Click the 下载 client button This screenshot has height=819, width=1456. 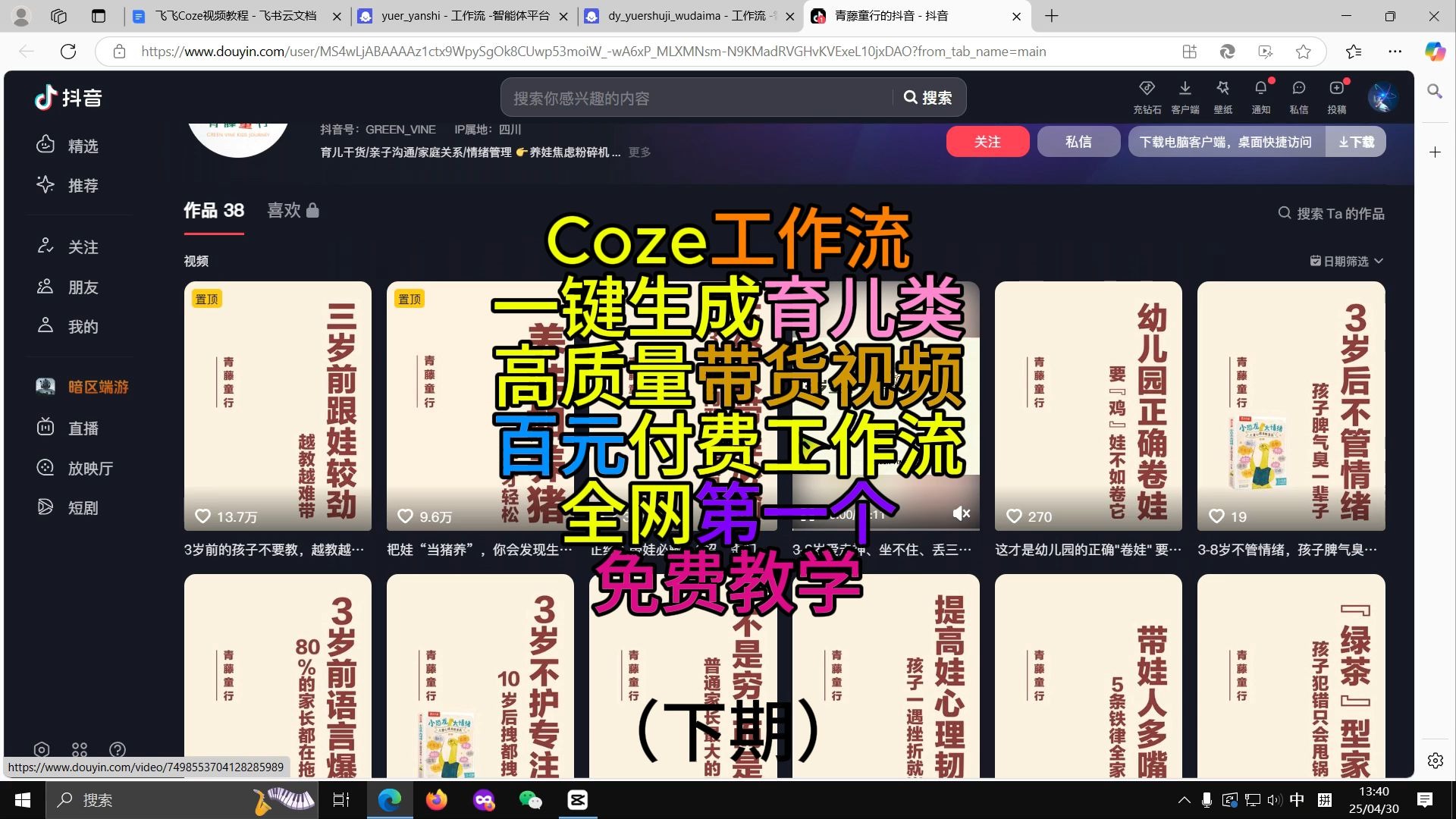[x=1356, y=142]
